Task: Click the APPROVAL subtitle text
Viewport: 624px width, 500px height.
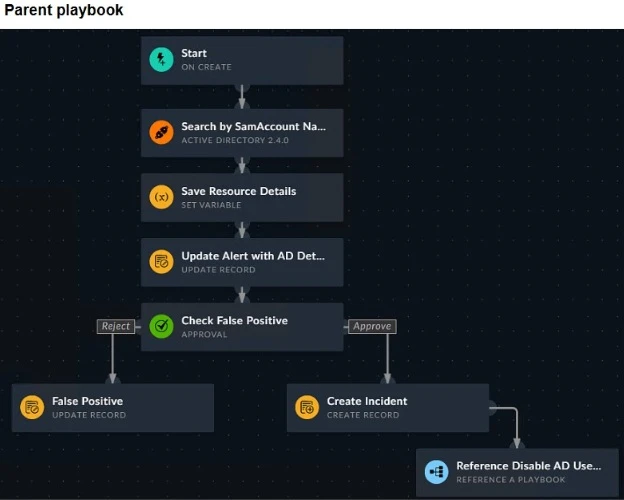Action: coord(204,334)
